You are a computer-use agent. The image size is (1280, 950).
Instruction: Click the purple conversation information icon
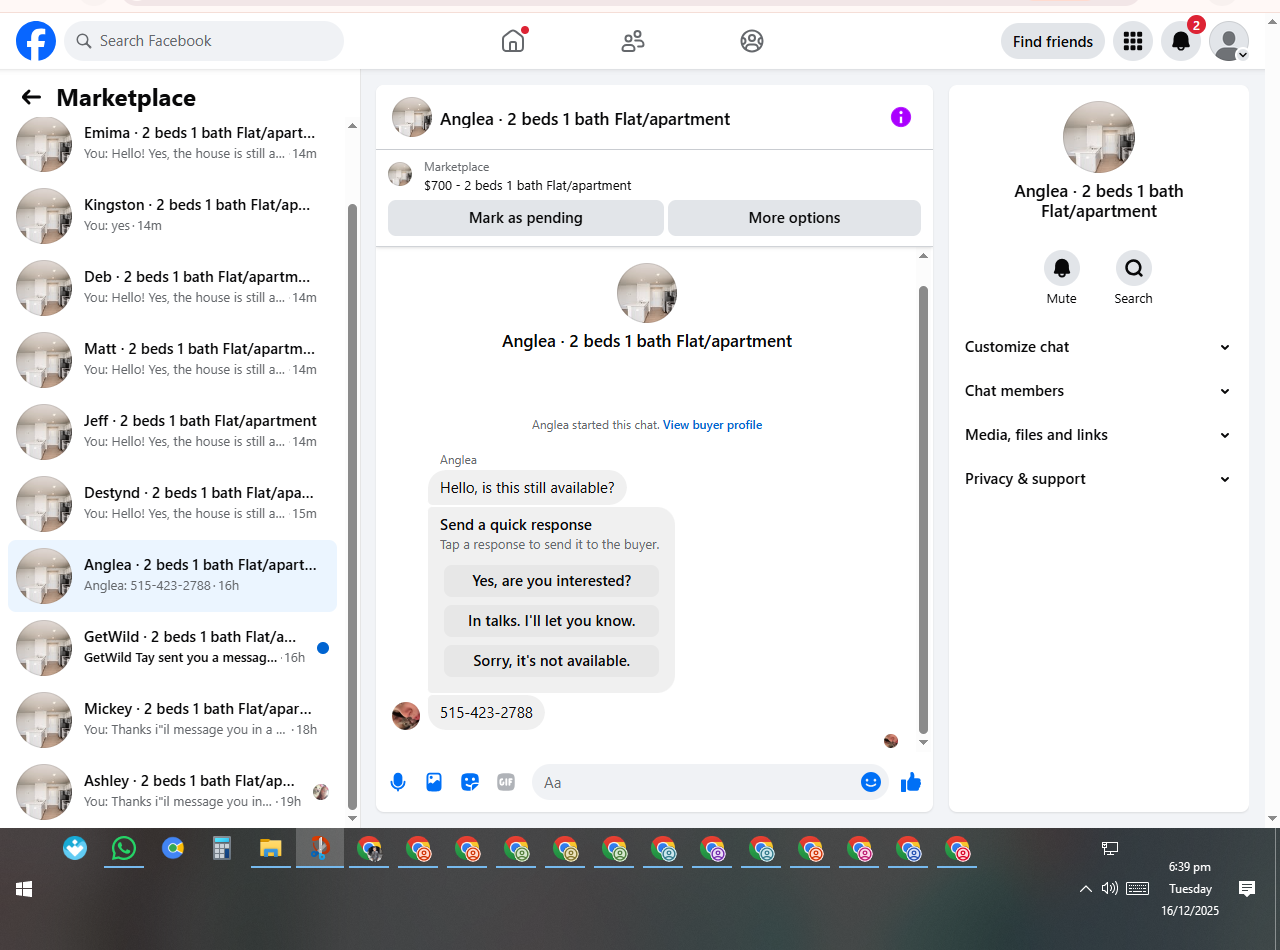point(901,117)
